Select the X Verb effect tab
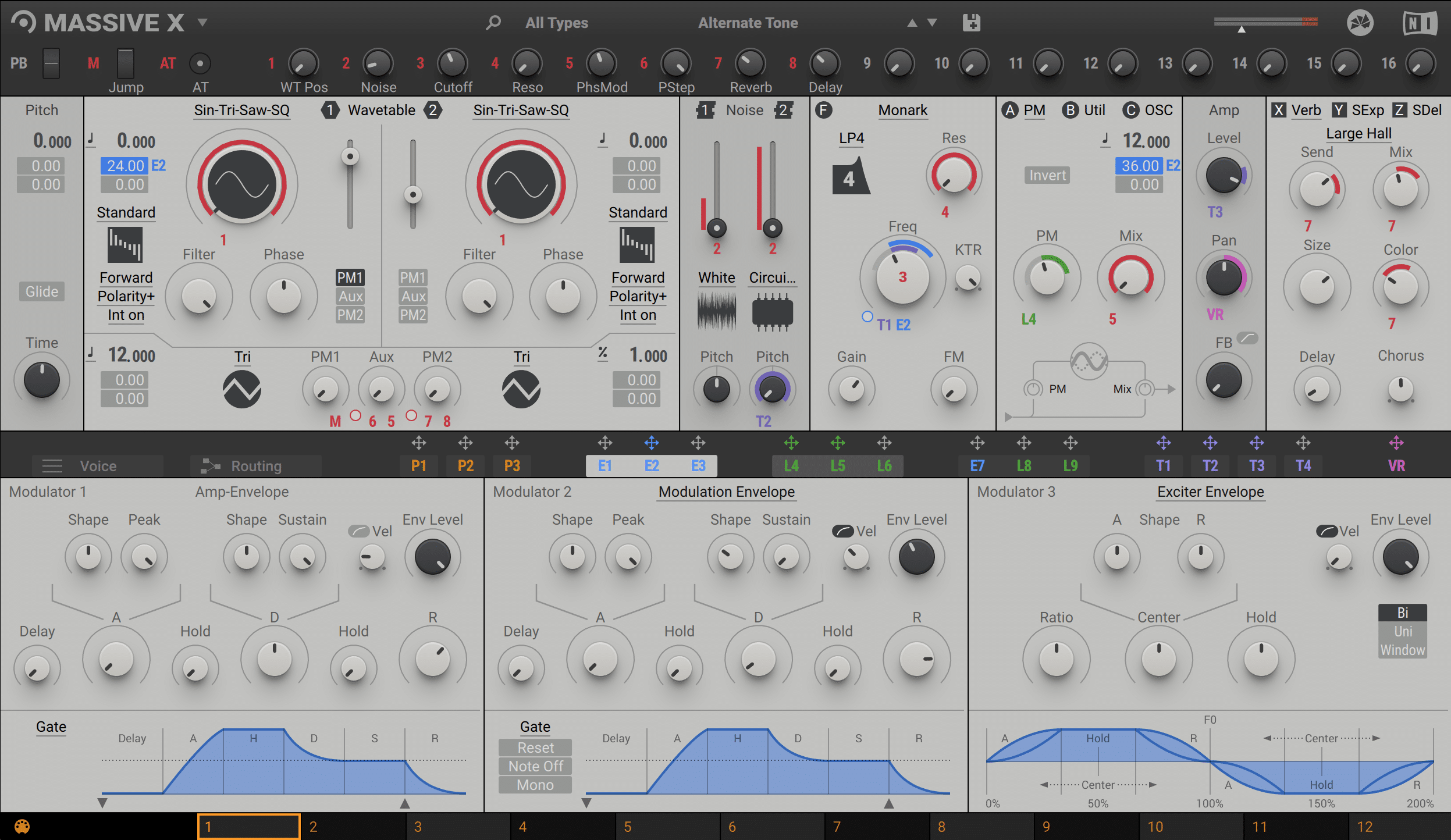 click(1296, 110)
